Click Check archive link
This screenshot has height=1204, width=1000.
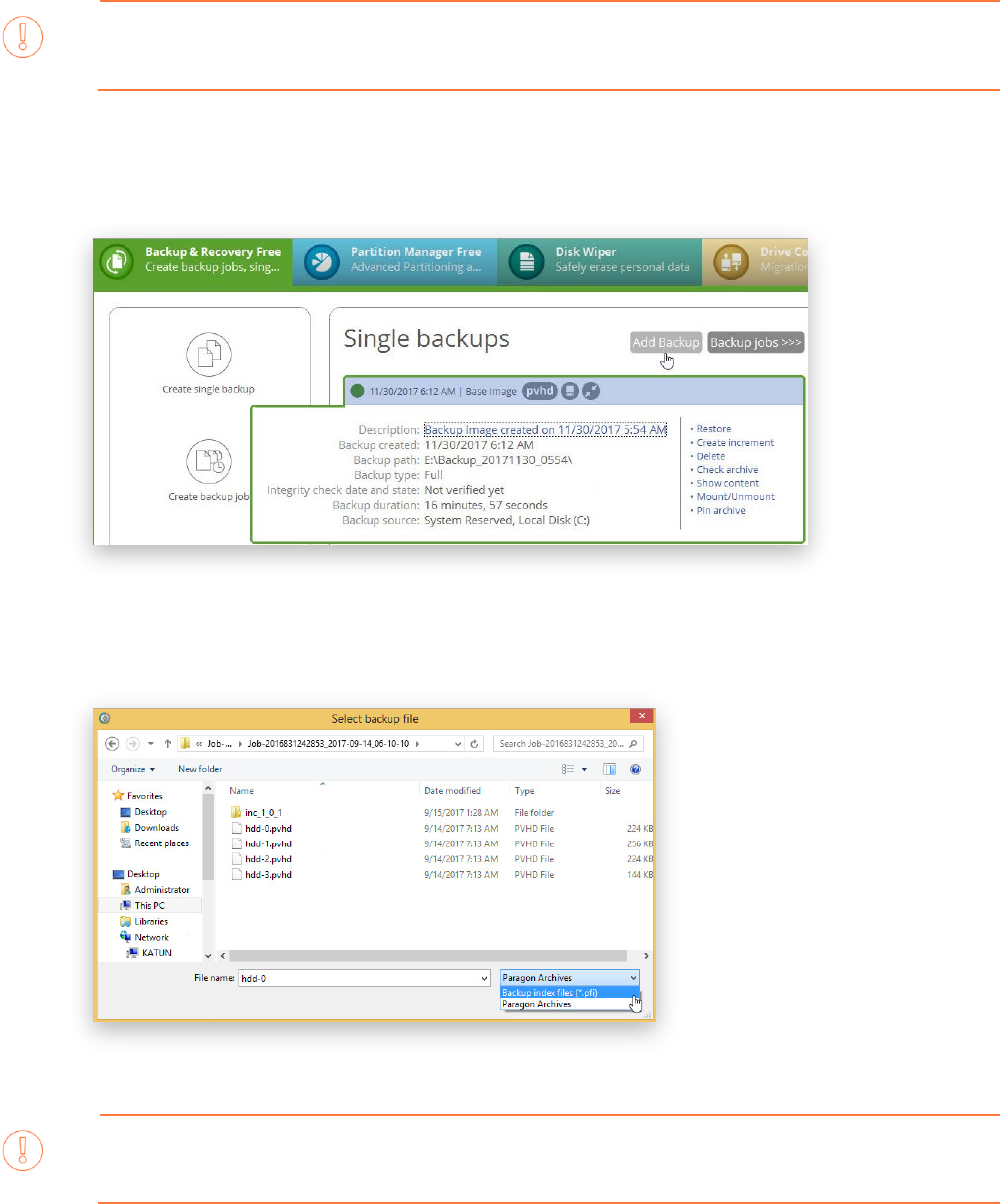click(x=727, y=470)
